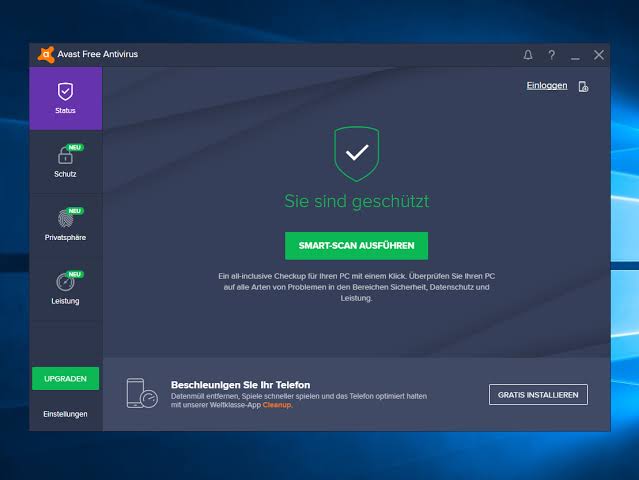Click the license file icon beside Einloggen
639x480 pixels.
click(x=583, y=86)
